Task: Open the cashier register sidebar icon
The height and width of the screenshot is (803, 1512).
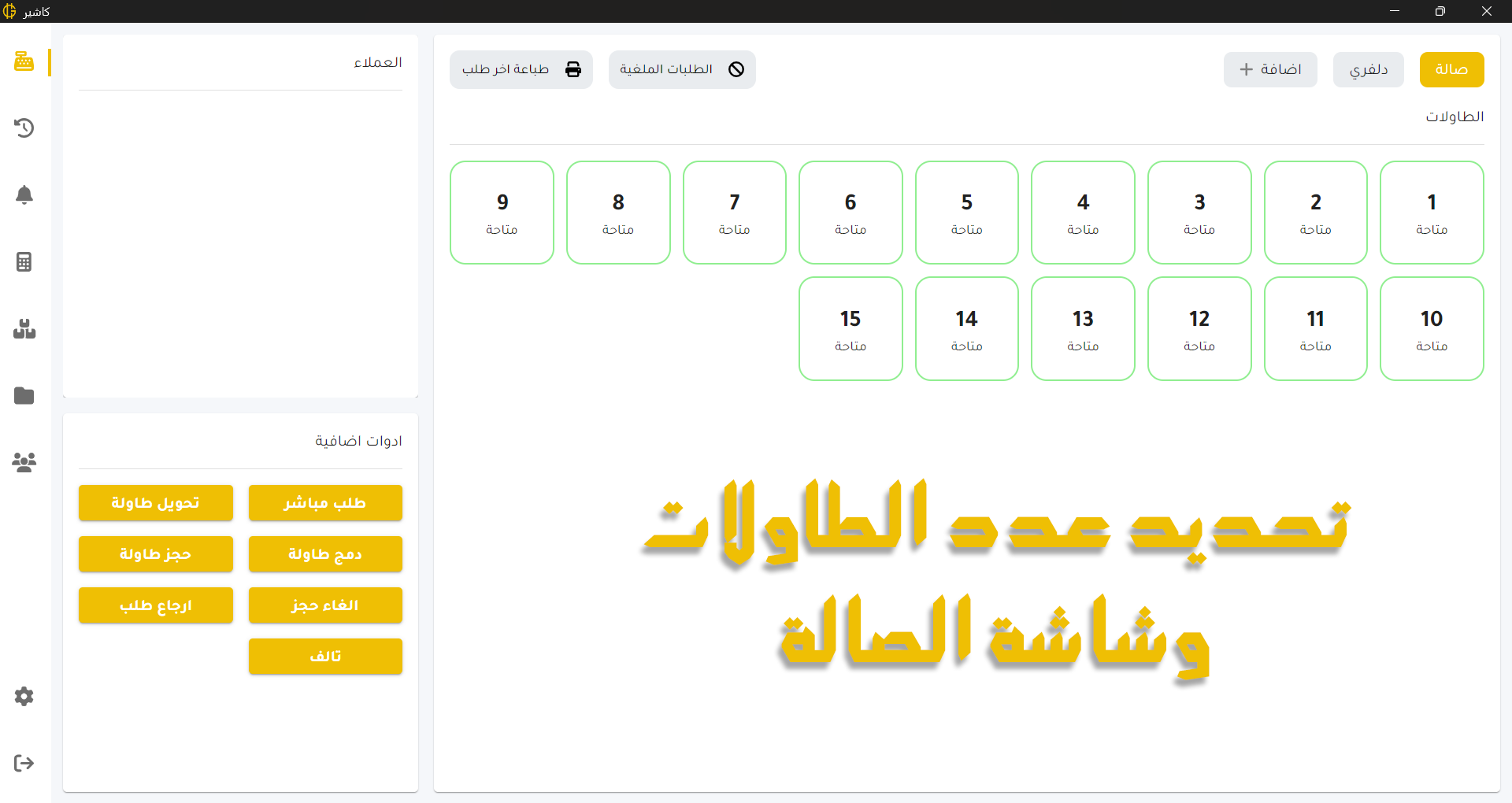Action: pyautogui.click(x=24, y=61)
